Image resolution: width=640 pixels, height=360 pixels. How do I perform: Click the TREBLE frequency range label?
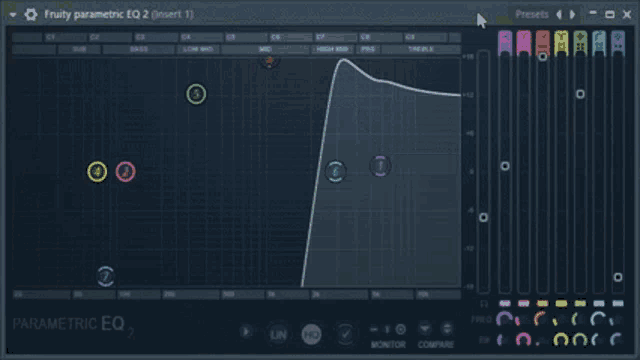pos(421,49)
